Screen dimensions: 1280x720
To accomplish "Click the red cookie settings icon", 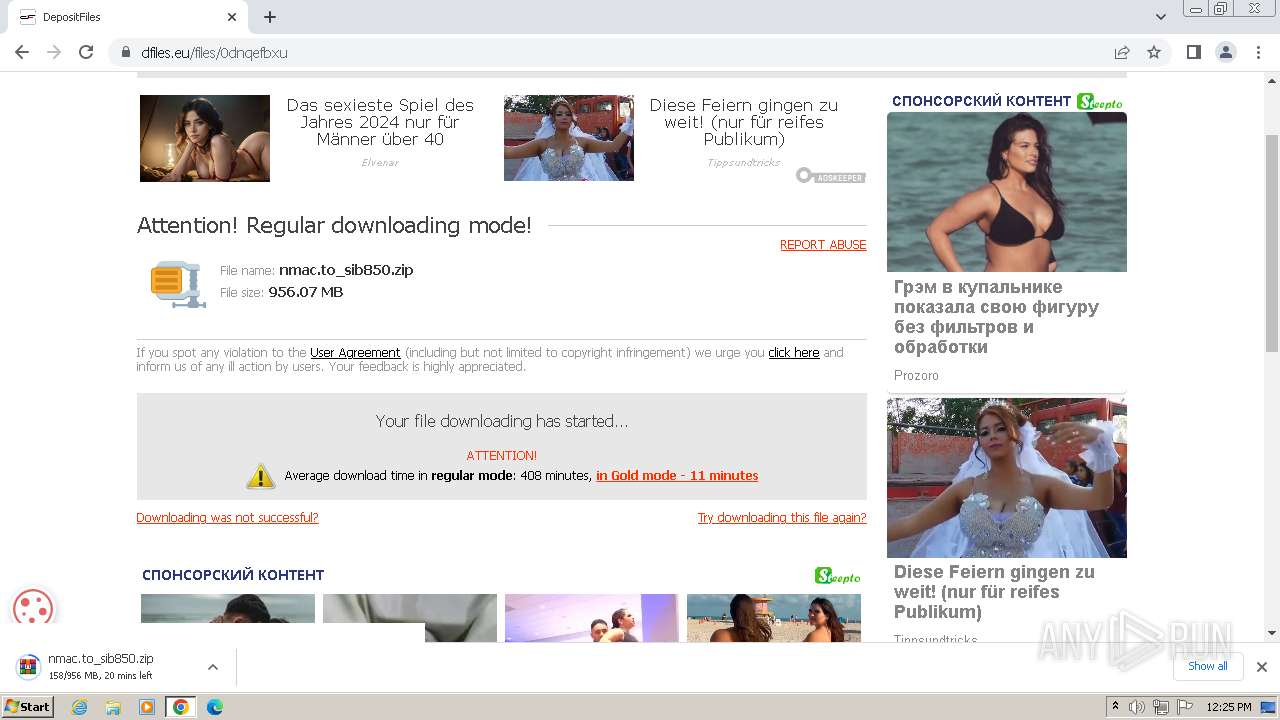I will click(33, 608).
